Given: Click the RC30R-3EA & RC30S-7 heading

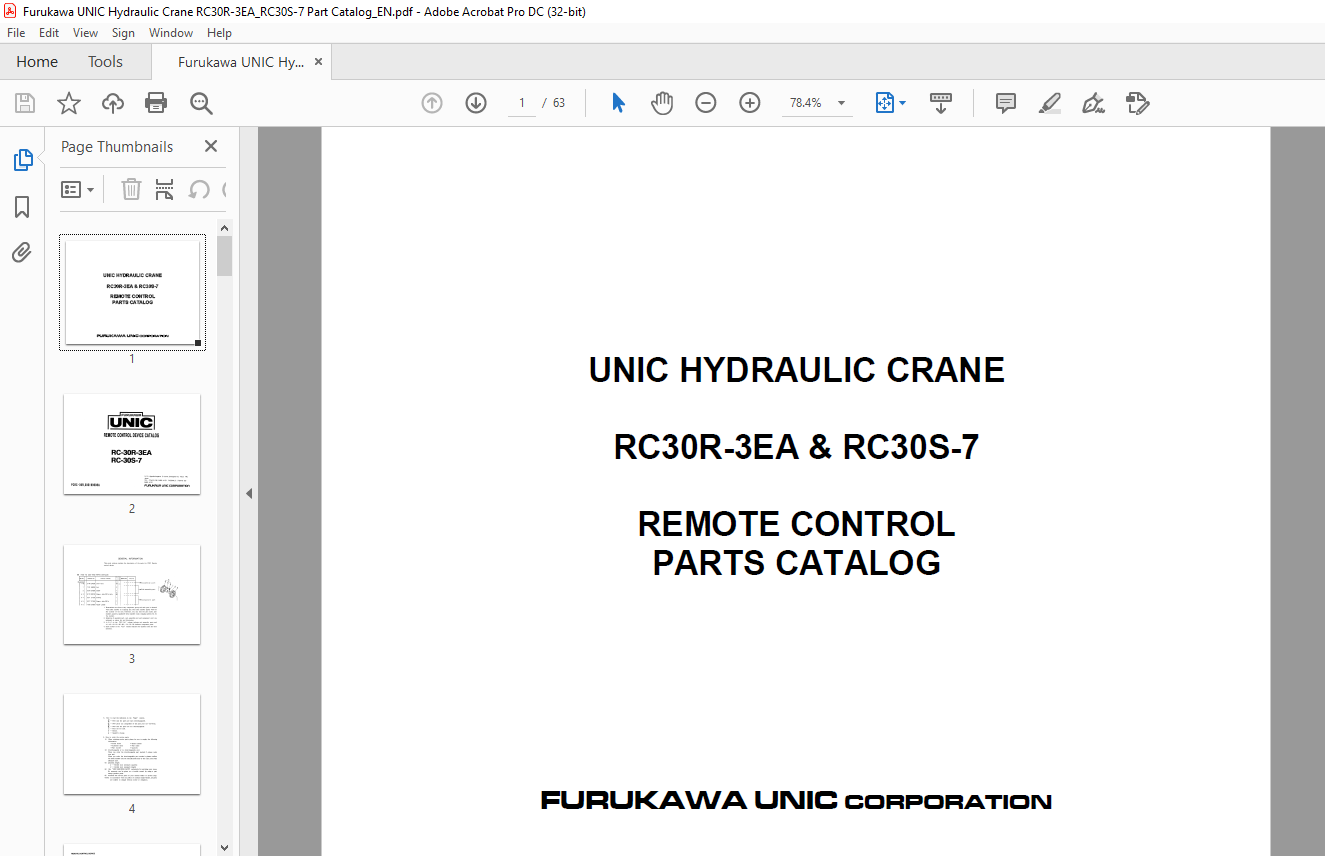Looking at the screenshot, I should pos(796,447).
